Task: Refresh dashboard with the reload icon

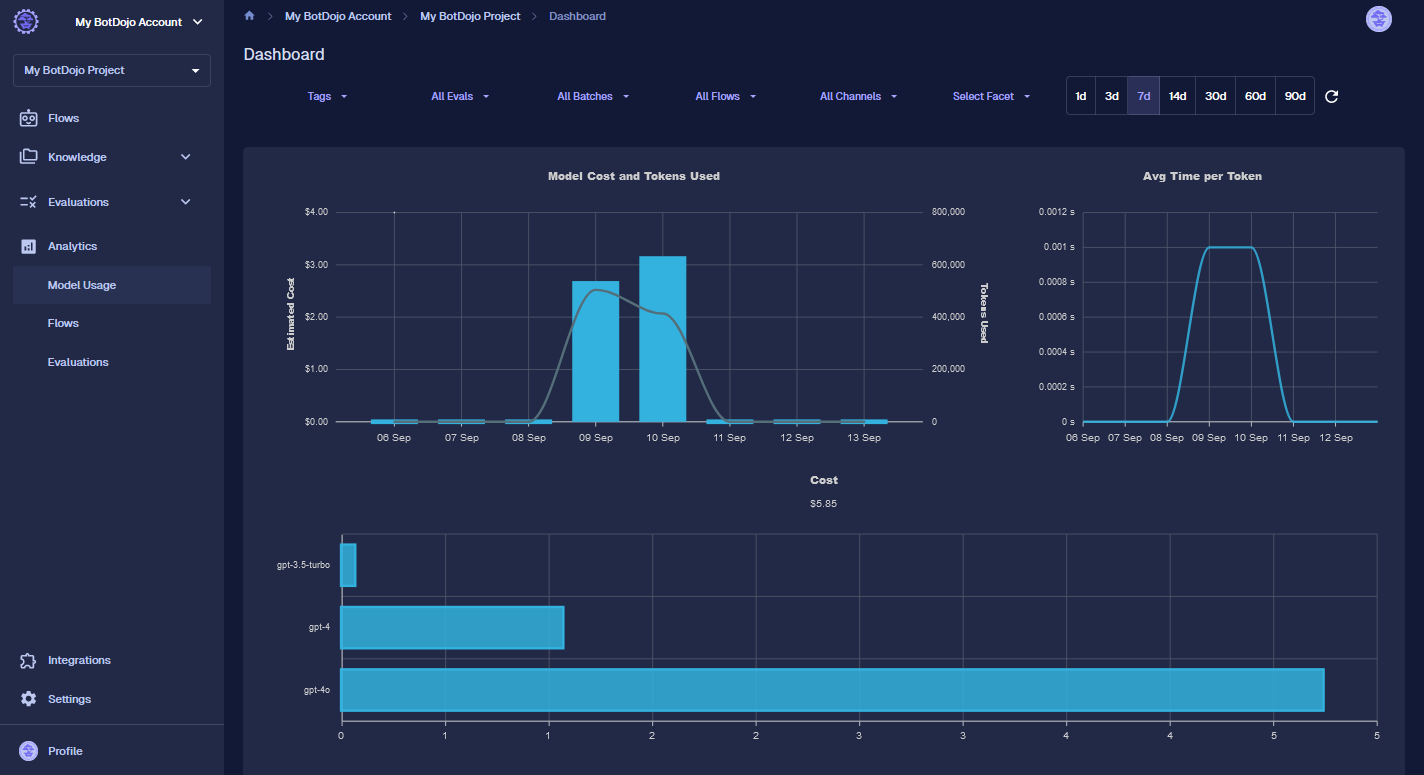Action: pos(1331,96)
